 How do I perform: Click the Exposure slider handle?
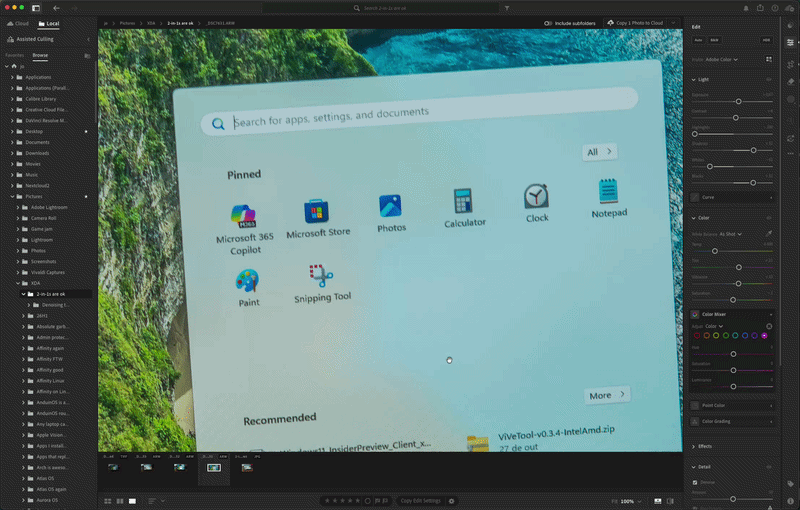[x=738, y=101]
